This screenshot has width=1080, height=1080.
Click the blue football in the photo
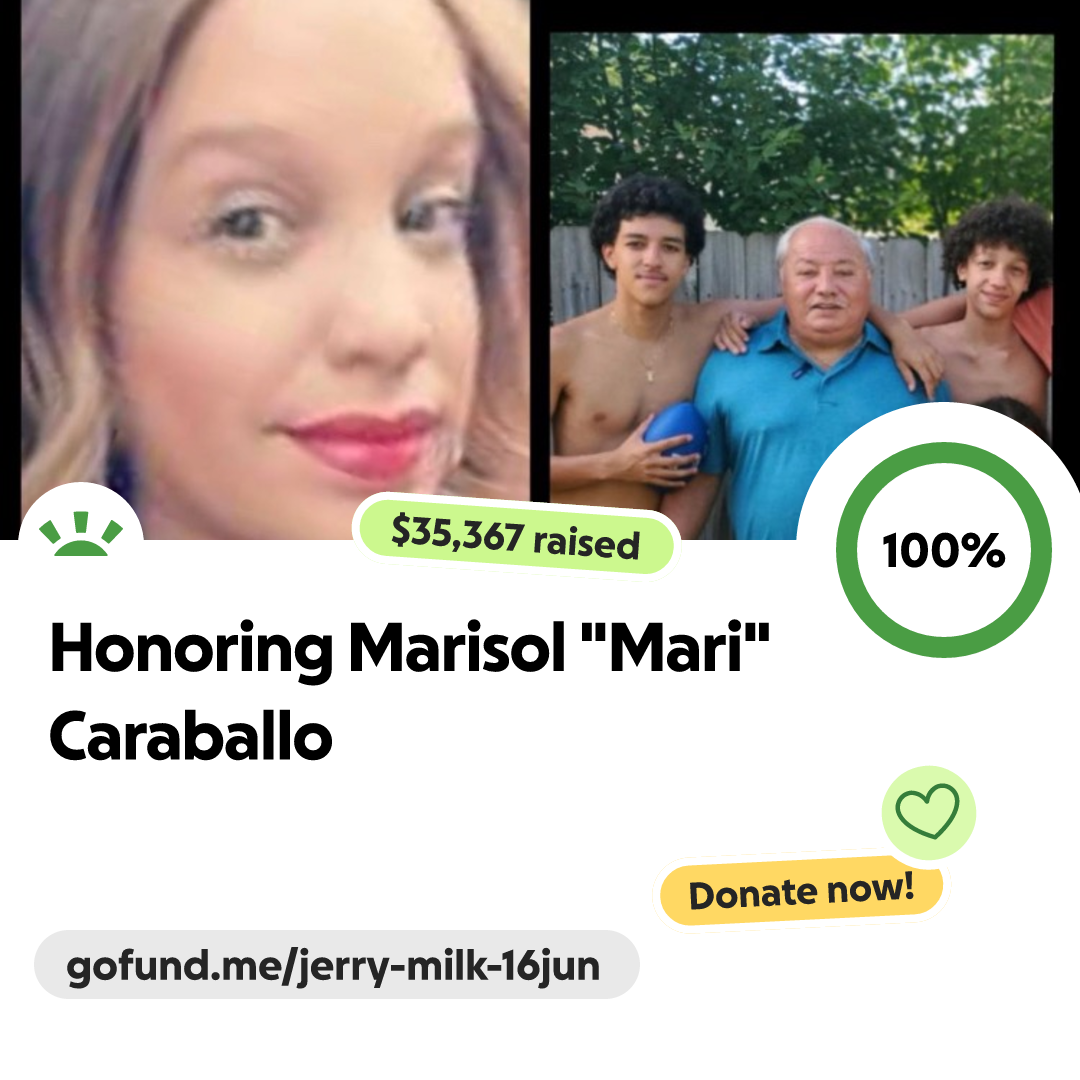tap(676, 433)
